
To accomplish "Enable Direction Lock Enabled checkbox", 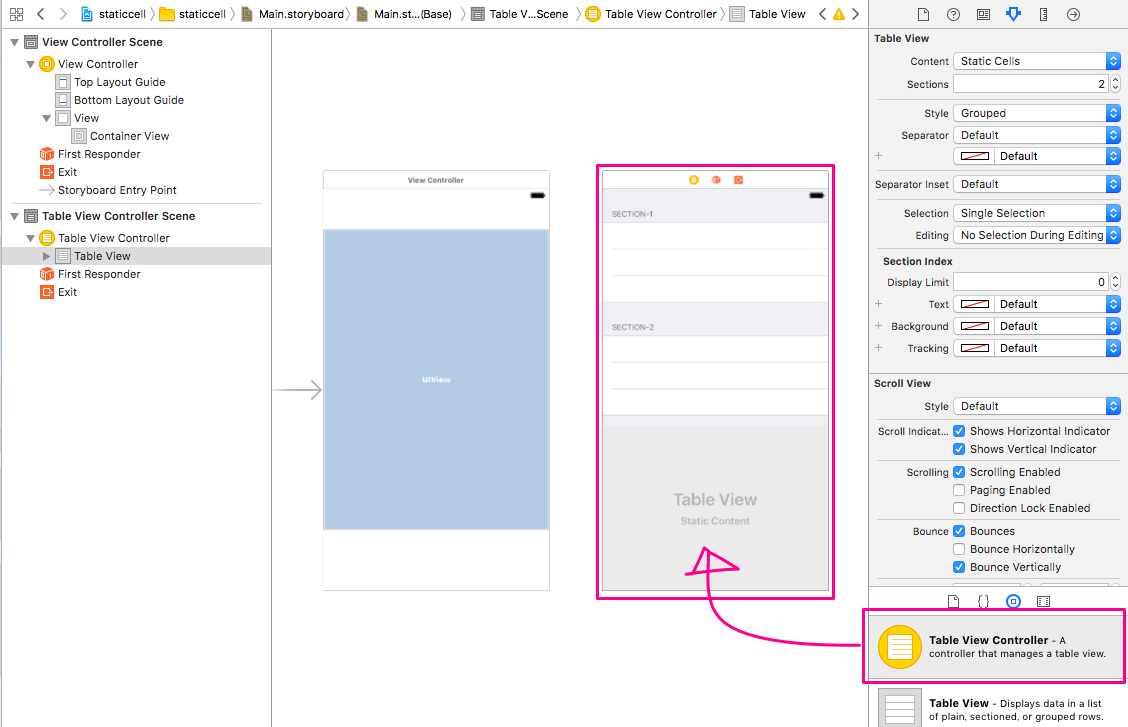I will click(x=959, y=508).
